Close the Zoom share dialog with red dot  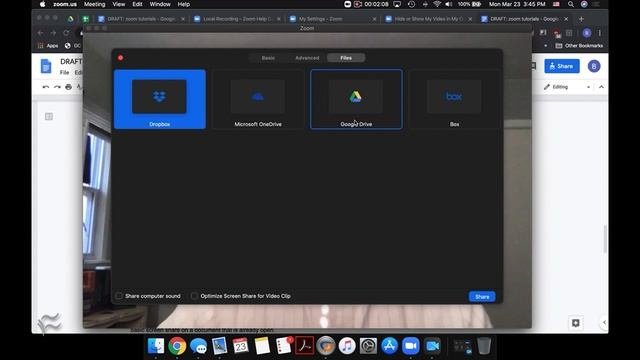pyautogui.click(x=120, y=58)
